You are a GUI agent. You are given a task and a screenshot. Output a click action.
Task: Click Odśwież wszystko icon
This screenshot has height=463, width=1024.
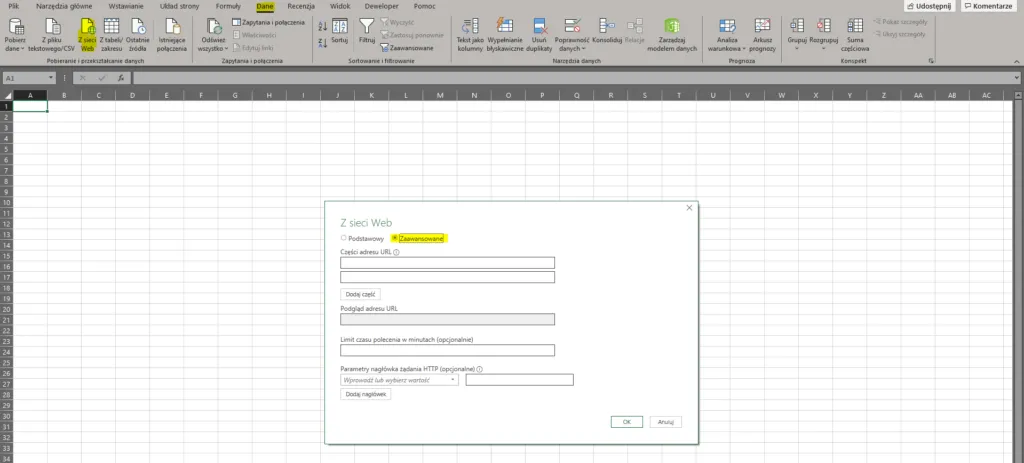click(214, 26)
